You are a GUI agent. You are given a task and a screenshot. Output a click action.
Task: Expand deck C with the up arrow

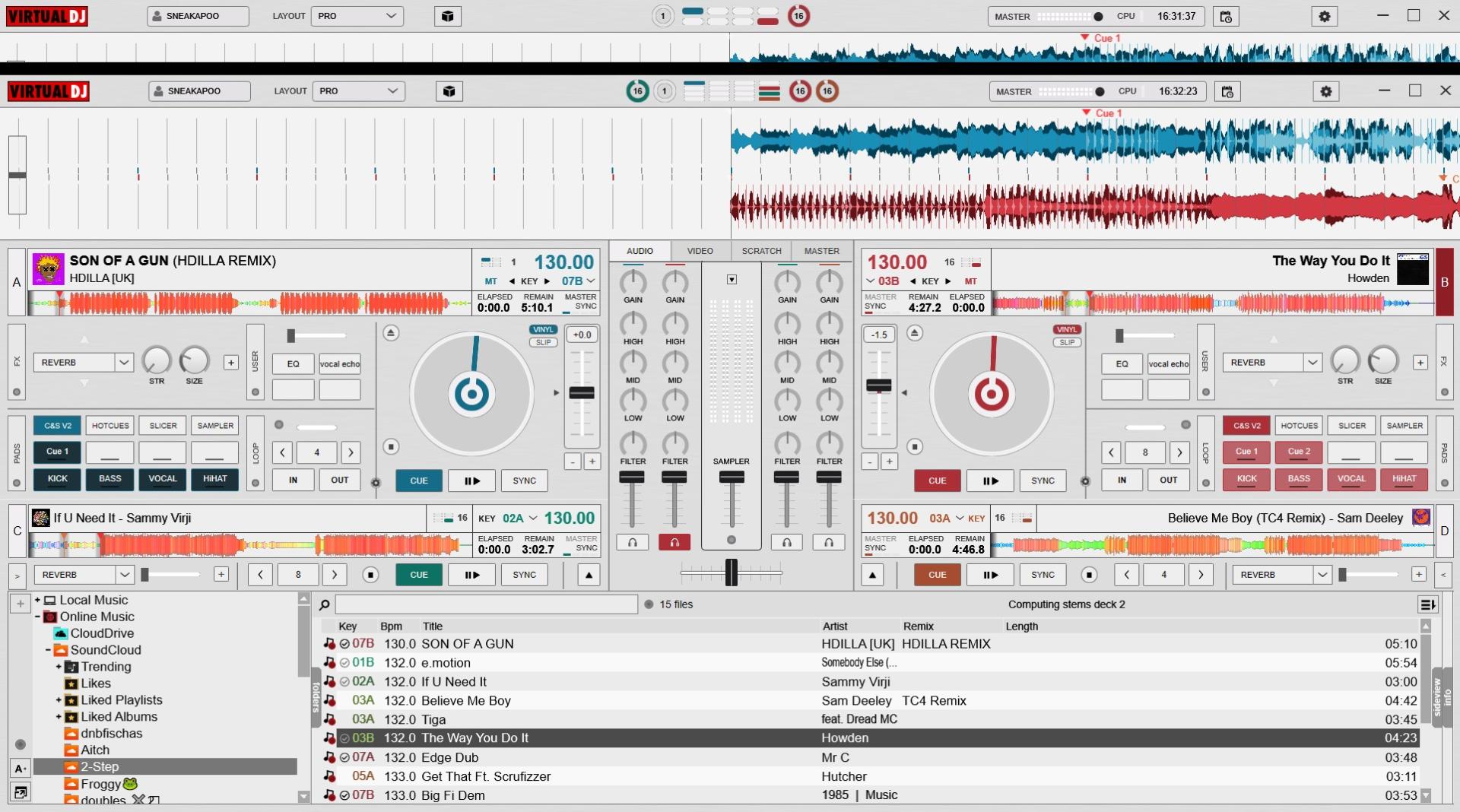[x=589, y=575]
